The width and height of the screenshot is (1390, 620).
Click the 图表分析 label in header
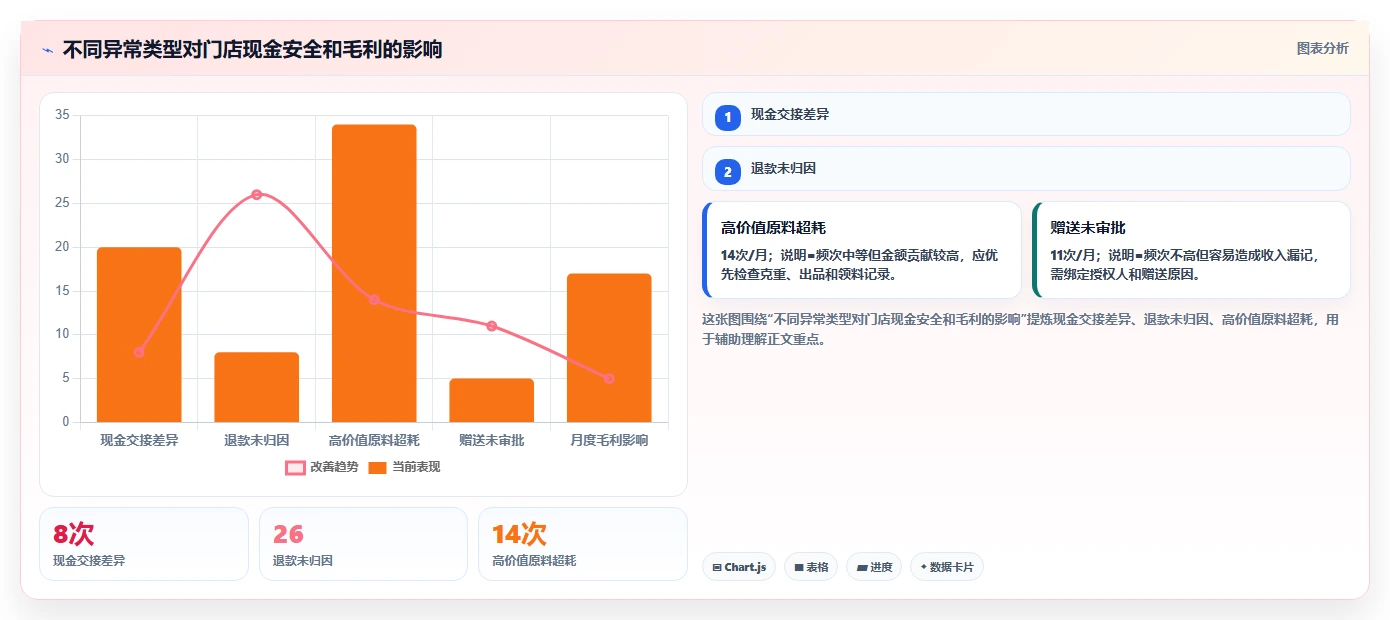(x=1322, y=49)
